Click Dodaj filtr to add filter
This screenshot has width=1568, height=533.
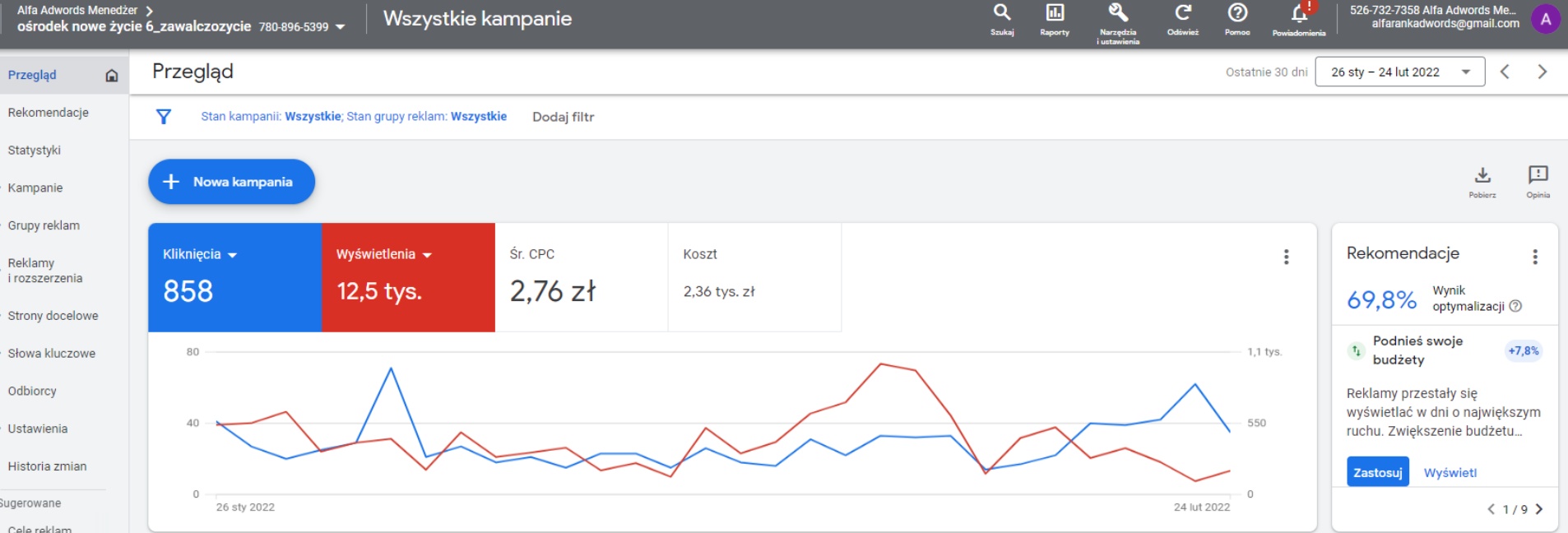[563, 117]
